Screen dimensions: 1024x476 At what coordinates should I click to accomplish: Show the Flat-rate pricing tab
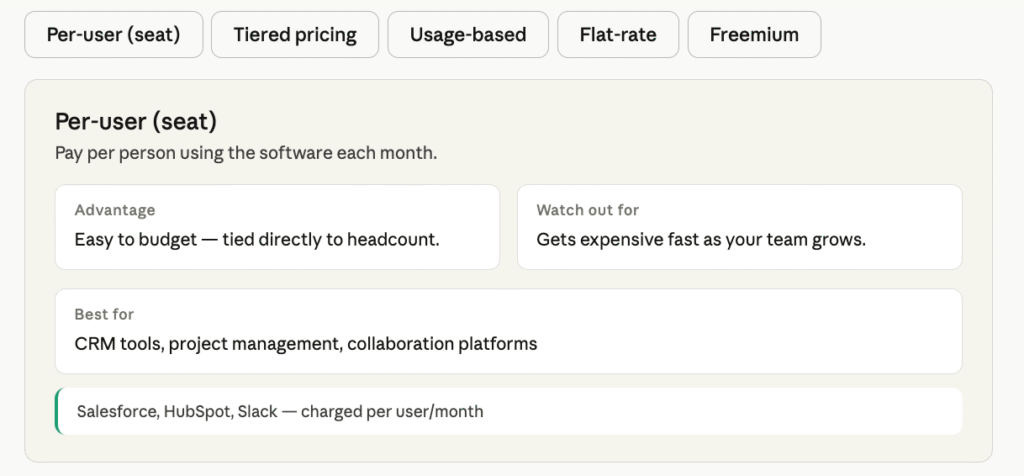point(618,35)
